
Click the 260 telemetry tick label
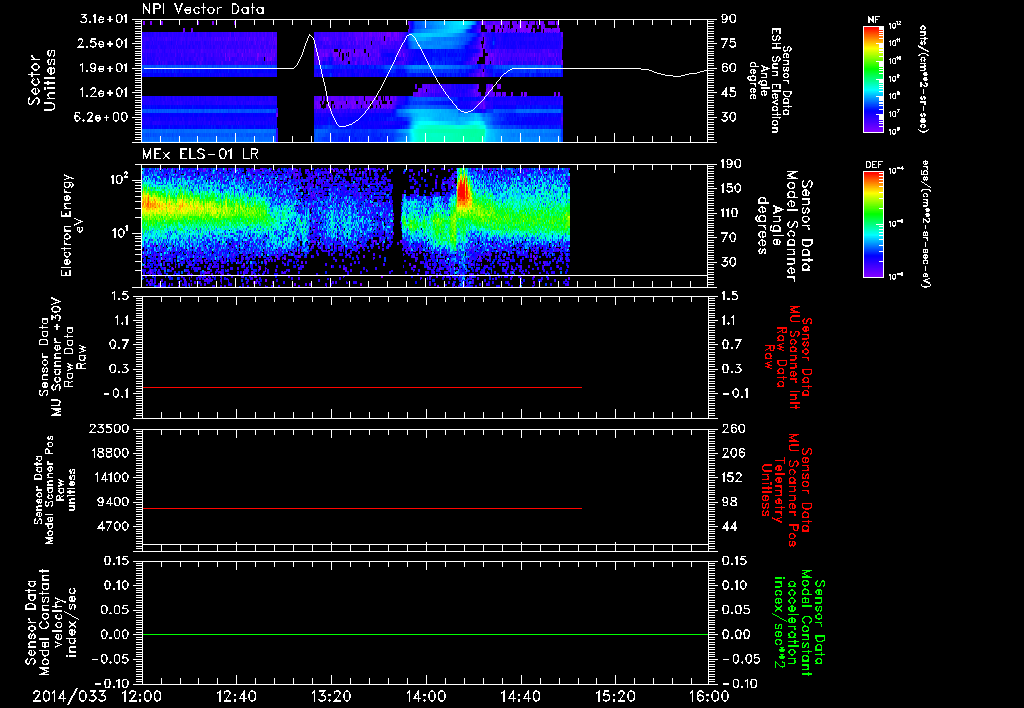coord(733,429)
